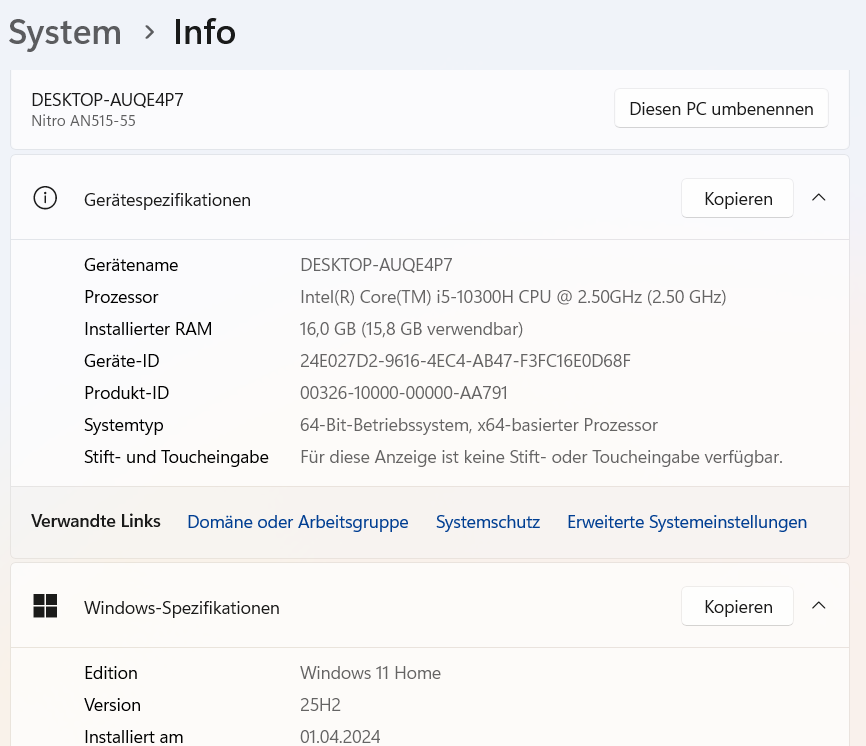
Task: Click the Gerätespezifikationen heading
Action: (167, 200)
